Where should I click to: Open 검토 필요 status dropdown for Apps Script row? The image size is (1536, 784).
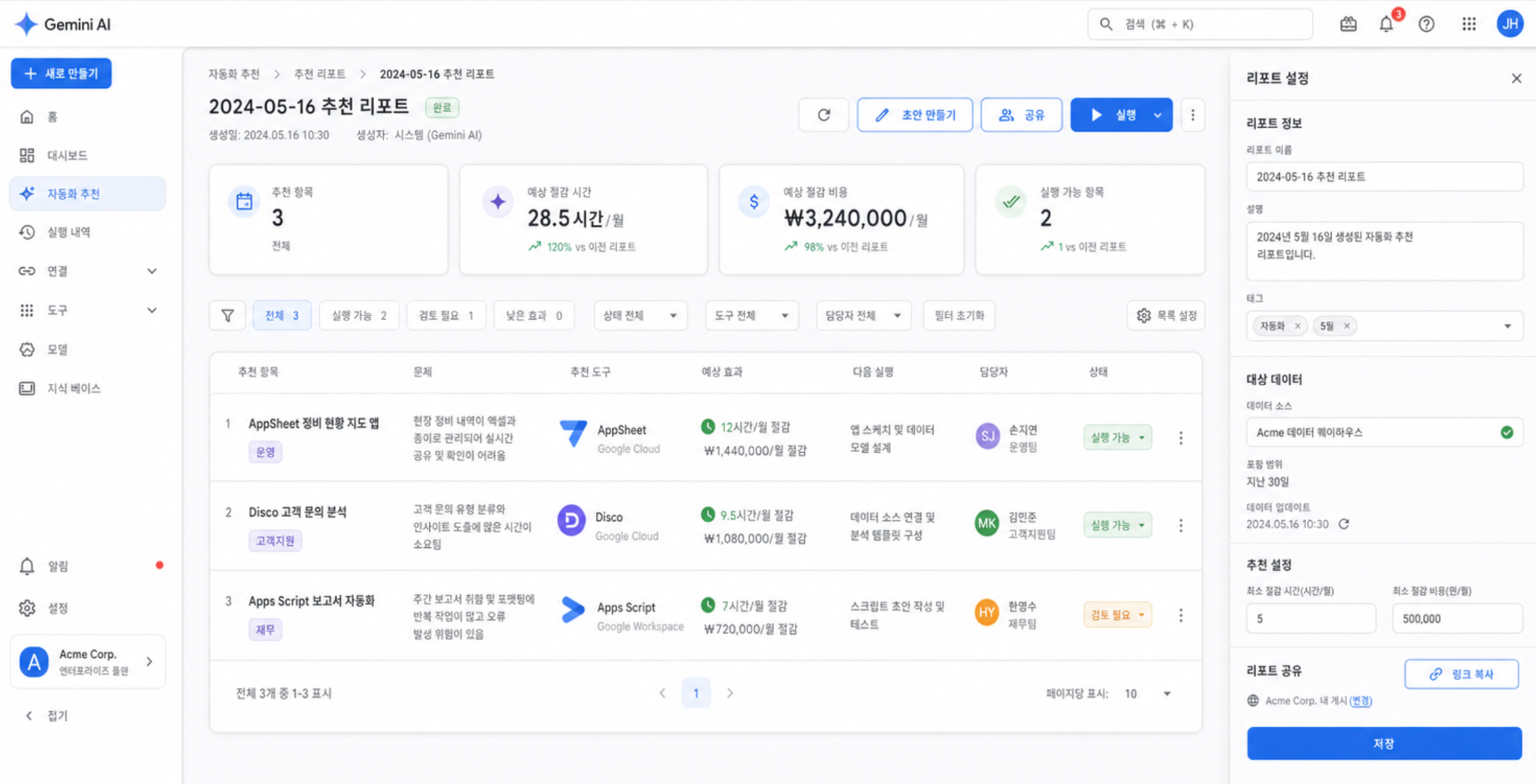[1118, 615]
